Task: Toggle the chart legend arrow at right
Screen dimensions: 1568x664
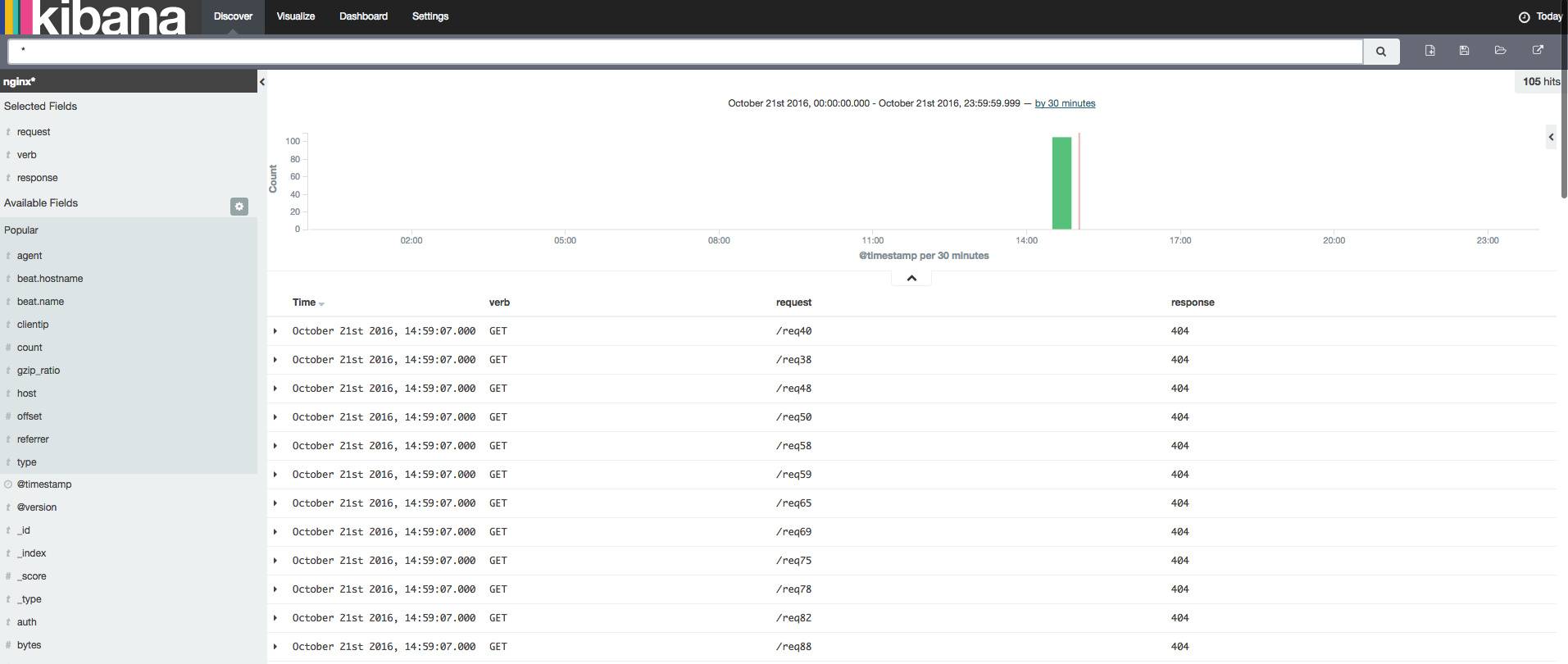Action: point(1551,137)
